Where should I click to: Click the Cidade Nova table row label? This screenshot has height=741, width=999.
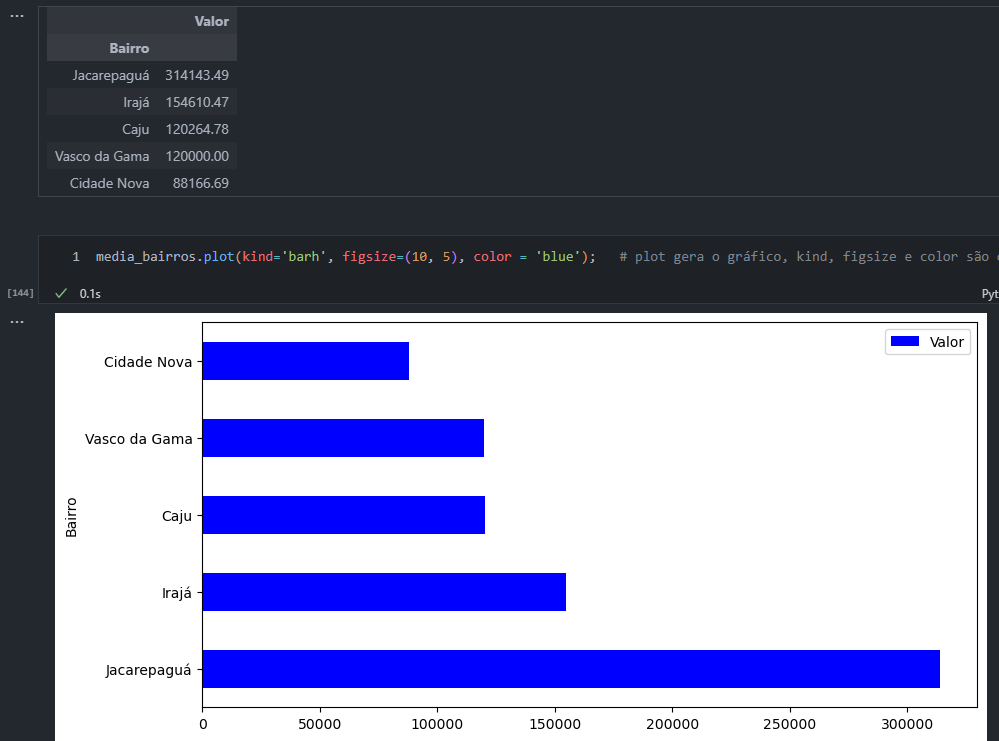[110, 183]
